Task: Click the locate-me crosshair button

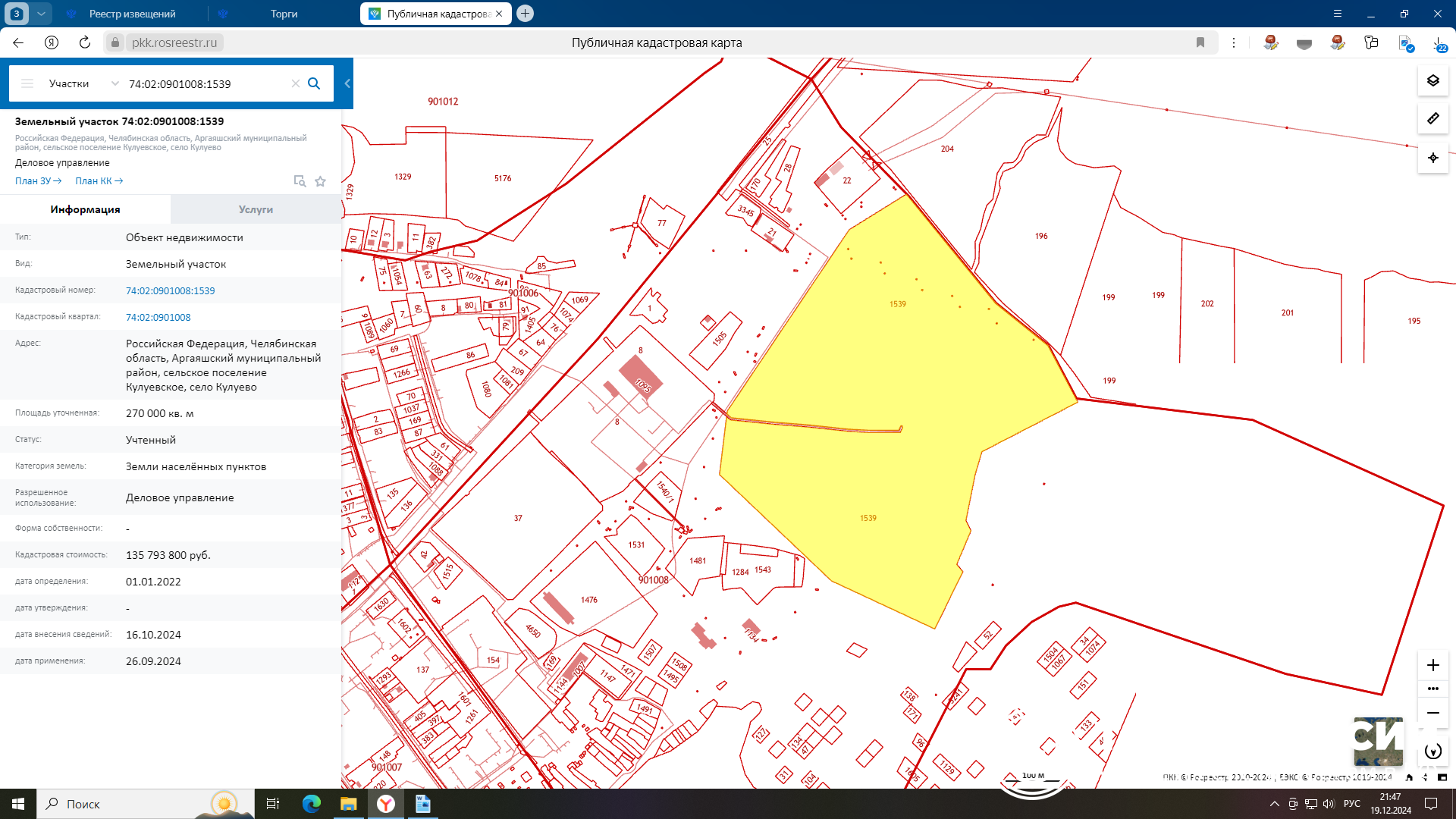Action: click(x=1432, y=158)
